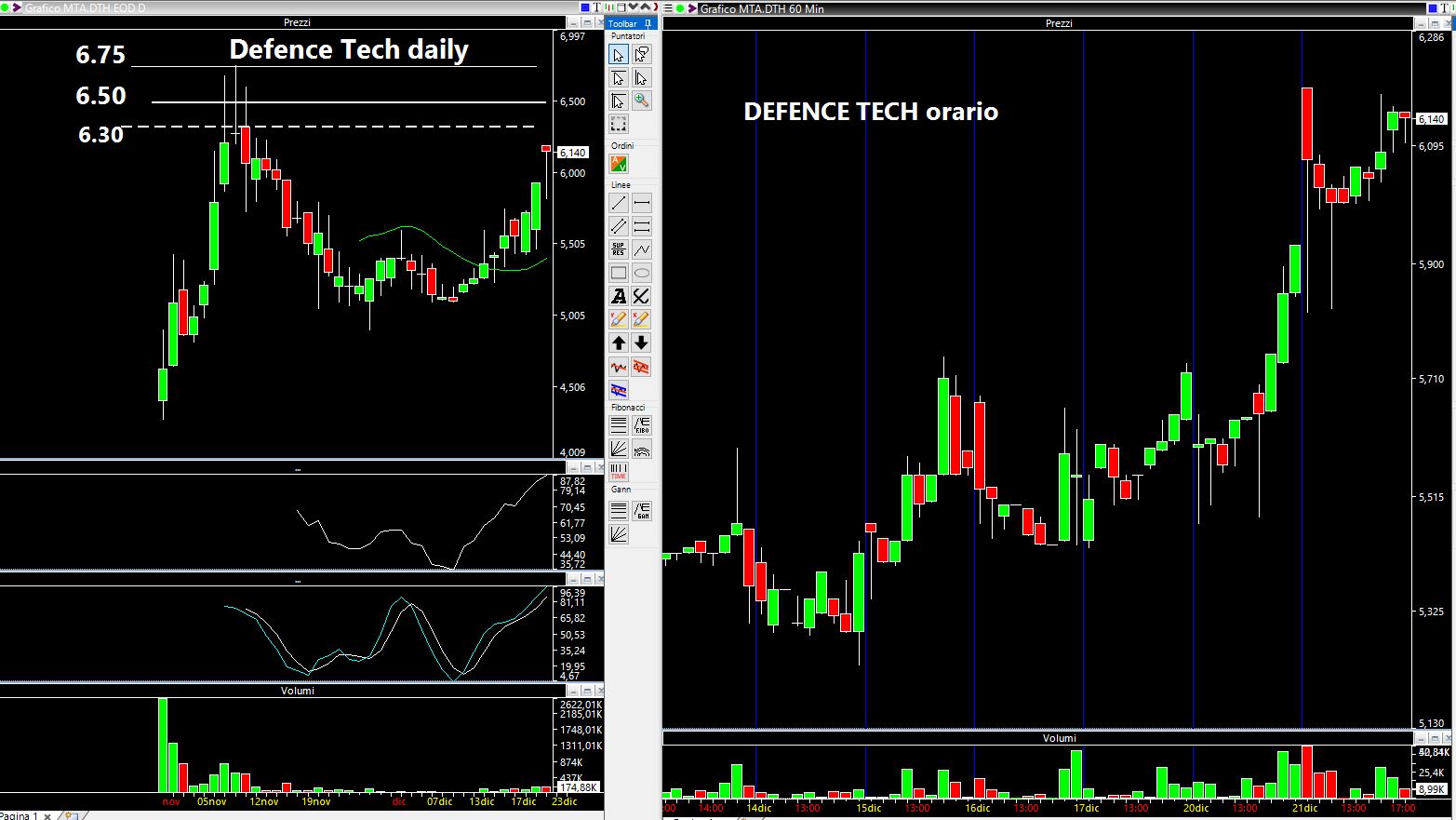
Task: Select the pointer with info callout tool
Action: tap(642, 55)
